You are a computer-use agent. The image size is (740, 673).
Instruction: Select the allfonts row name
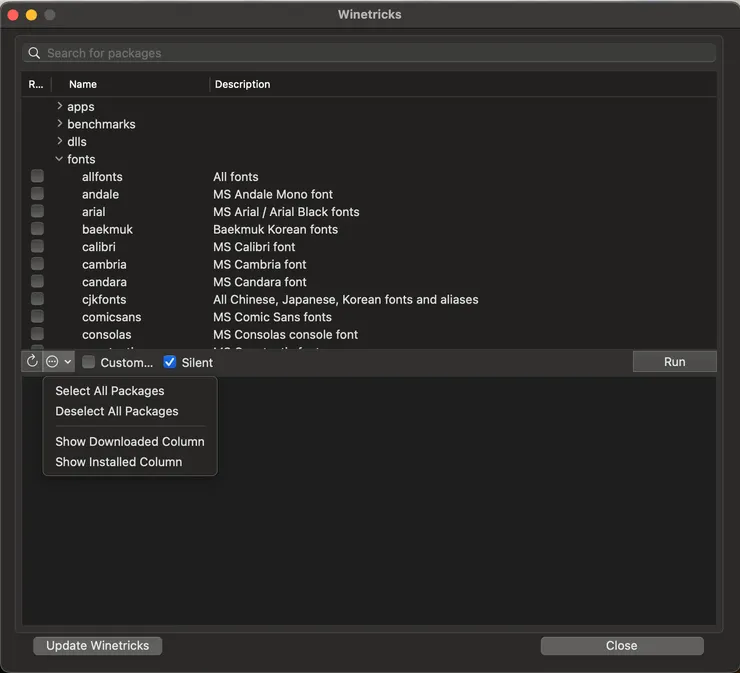click(x=102, y=177)
